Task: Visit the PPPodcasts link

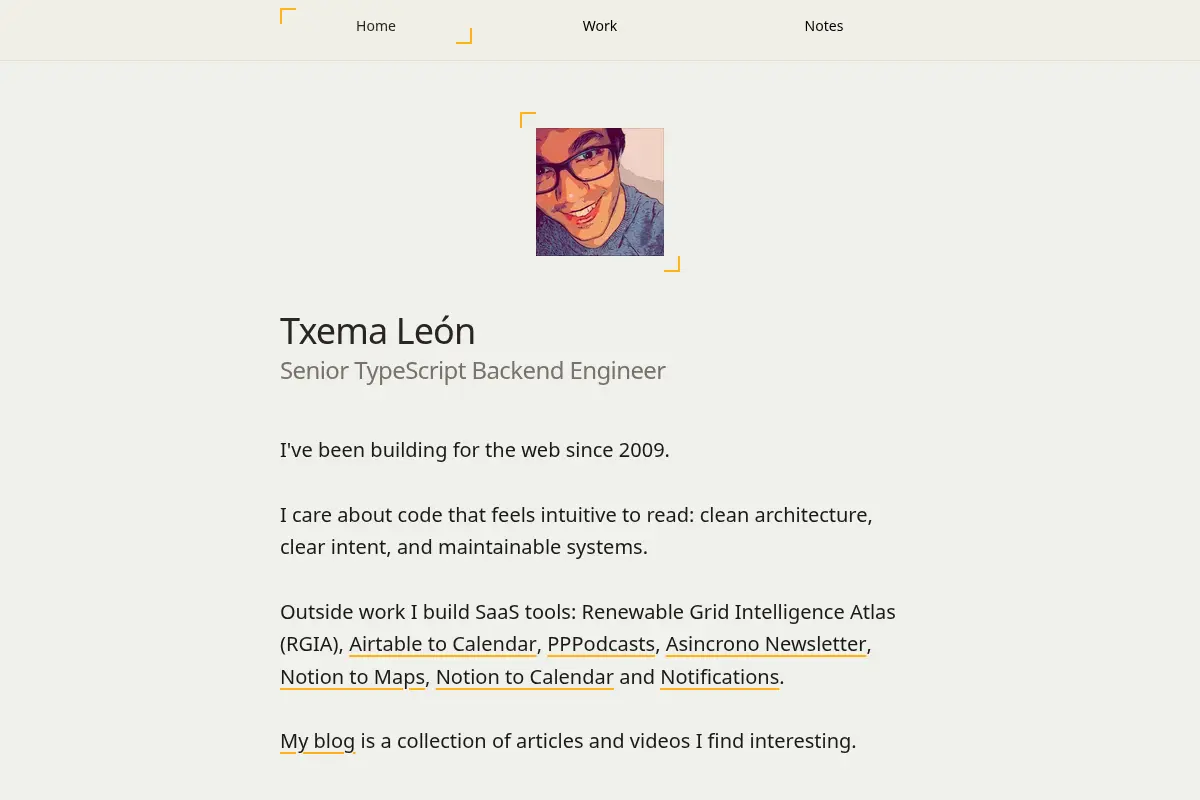Action: [x=601, y=644]
